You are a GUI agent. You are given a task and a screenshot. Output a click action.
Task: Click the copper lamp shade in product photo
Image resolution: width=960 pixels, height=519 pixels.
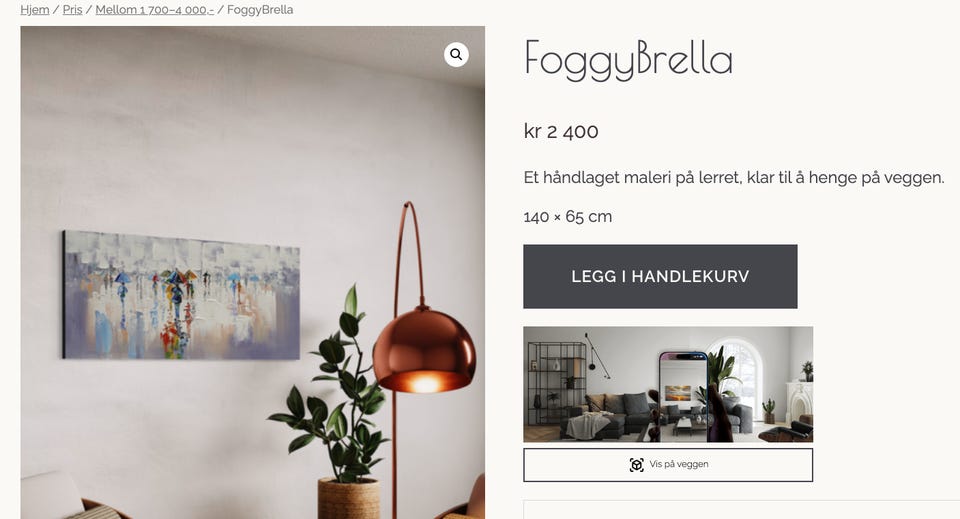tap(424, 350)
